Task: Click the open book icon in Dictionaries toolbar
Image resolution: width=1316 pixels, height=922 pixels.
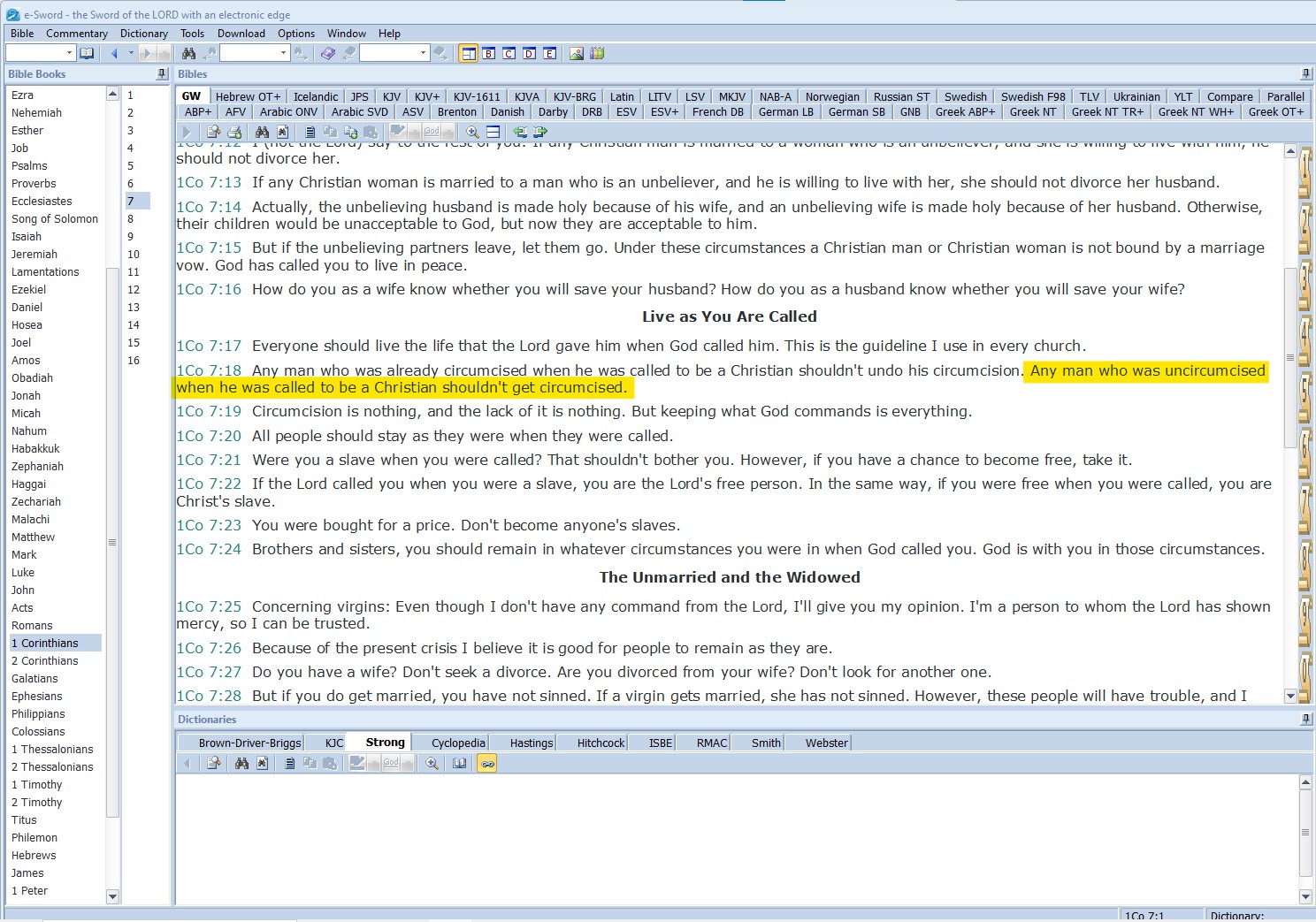Action: point(459,763)
